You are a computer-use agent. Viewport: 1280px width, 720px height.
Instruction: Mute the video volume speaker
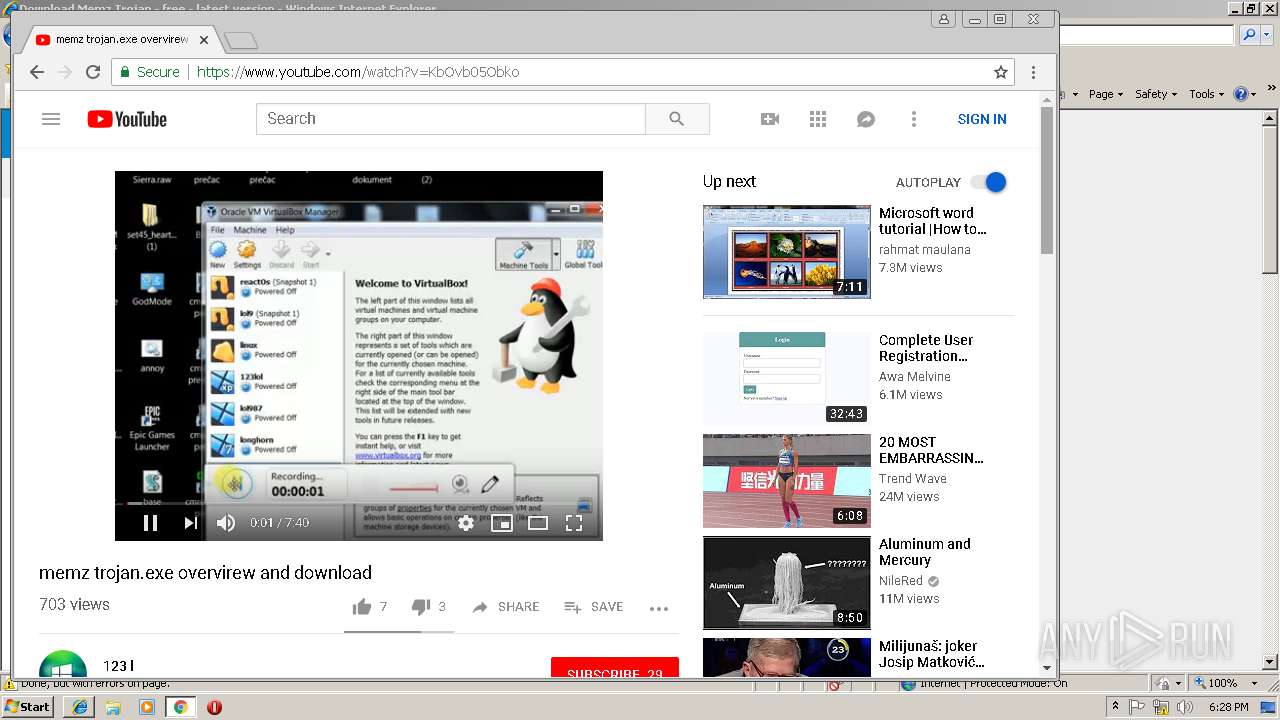click(x=226, y=522)
